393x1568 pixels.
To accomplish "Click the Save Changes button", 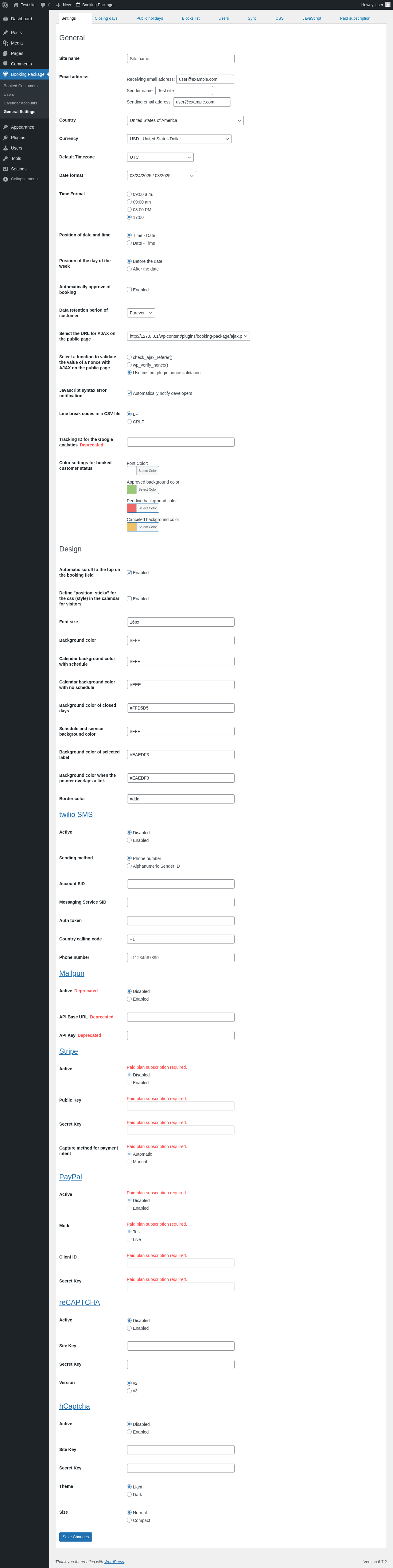I will pos(76,1537).
